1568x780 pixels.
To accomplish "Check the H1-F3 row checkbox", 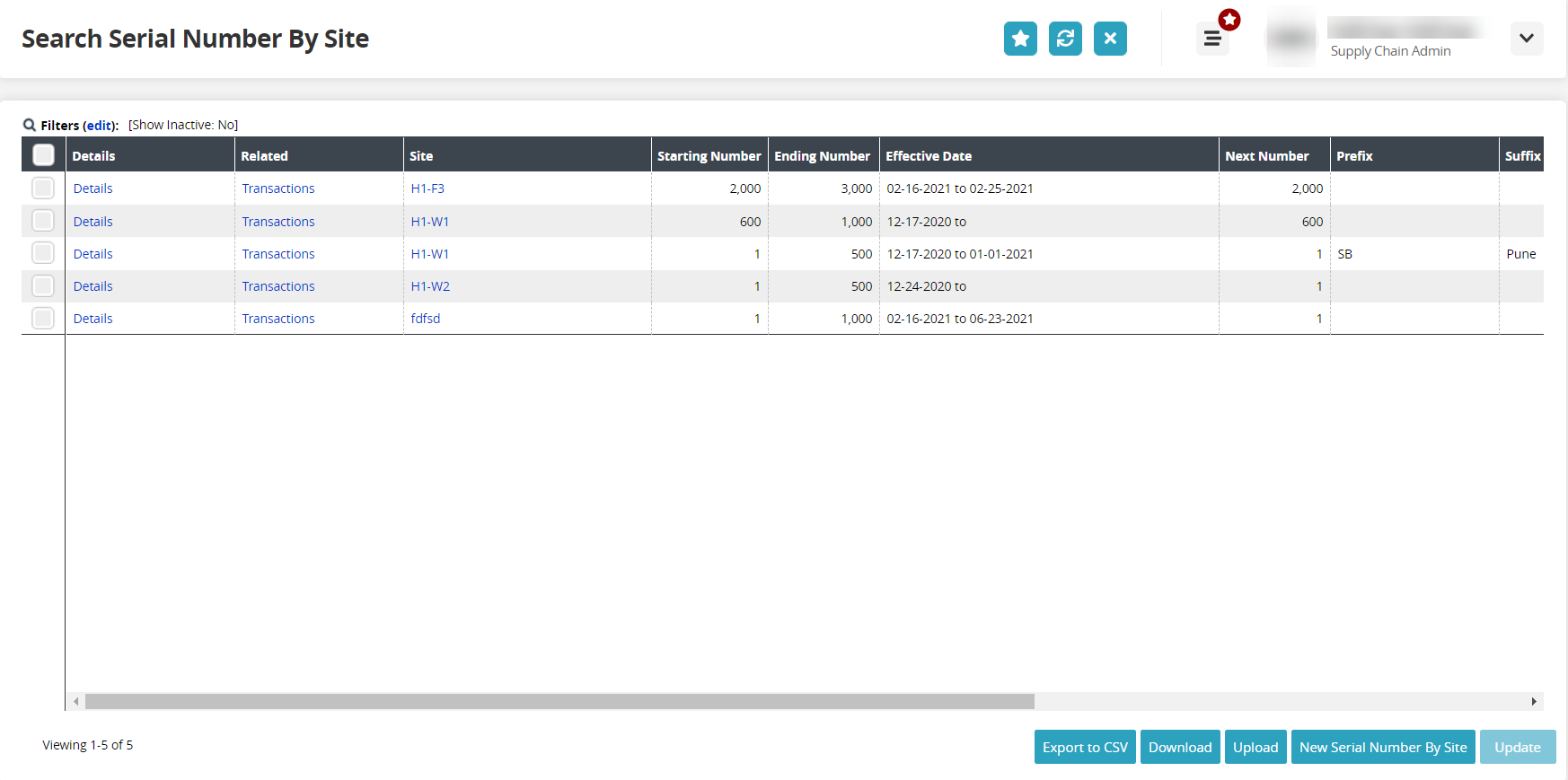I will tap(43, 188).
